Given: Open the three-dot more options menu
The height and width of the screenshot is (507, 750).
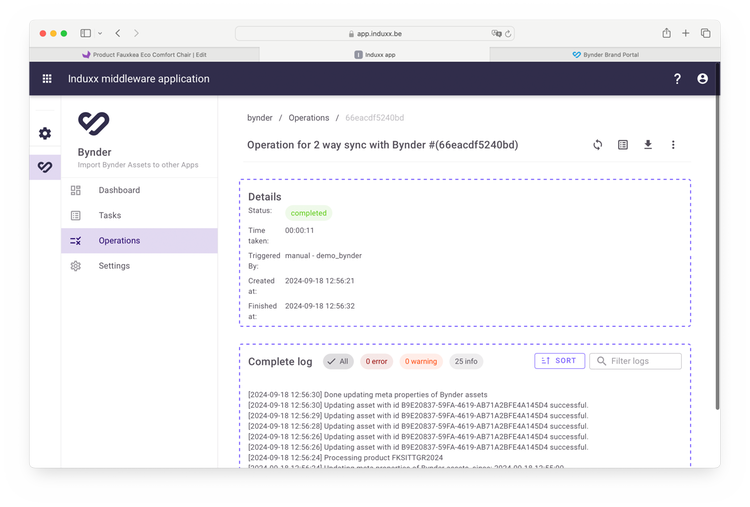Looking at the screenshot, I should pos(673,144).
